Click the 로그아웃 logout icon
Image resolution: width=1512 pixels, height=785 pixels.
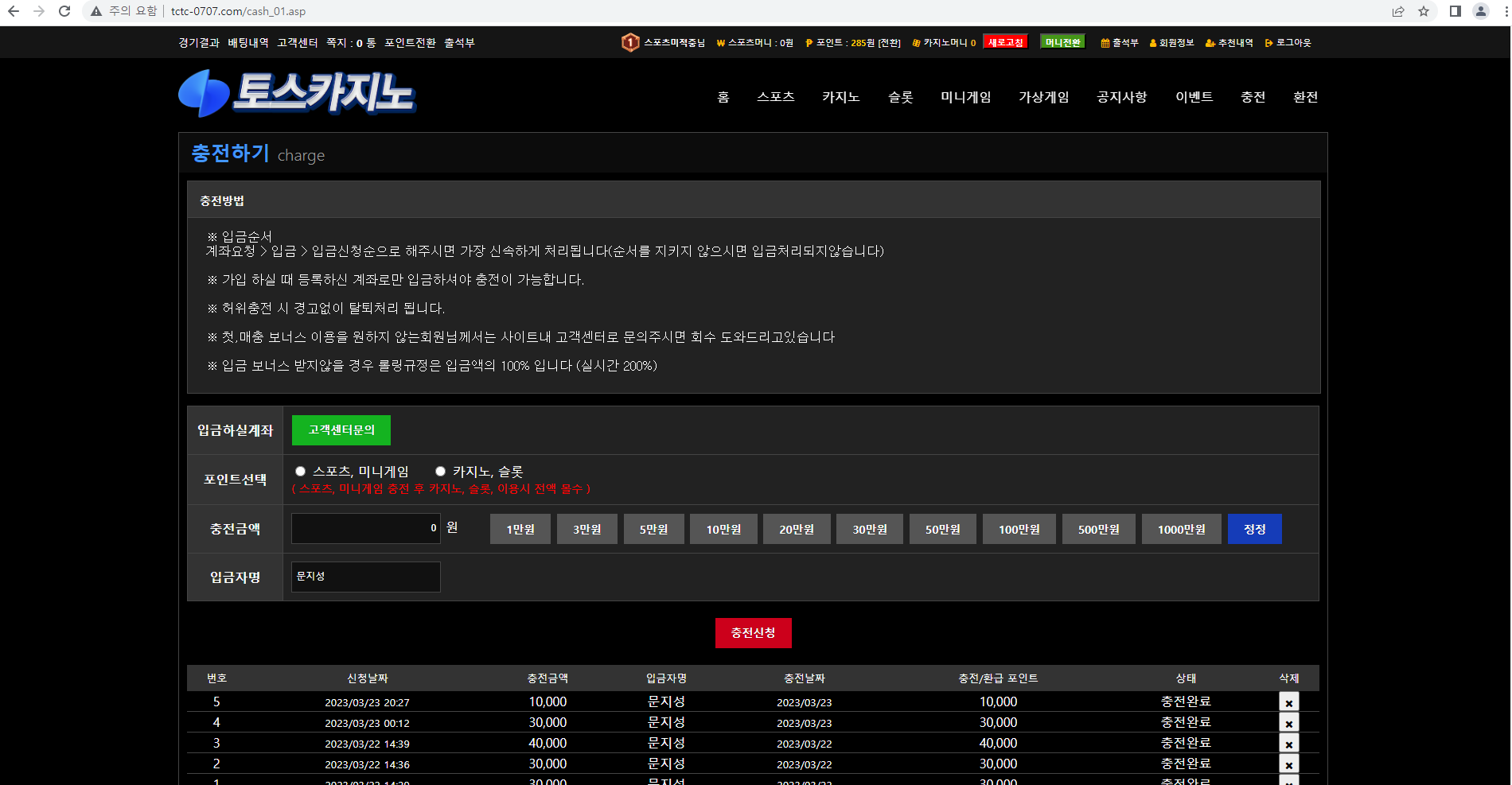(x=1268, y=43)
